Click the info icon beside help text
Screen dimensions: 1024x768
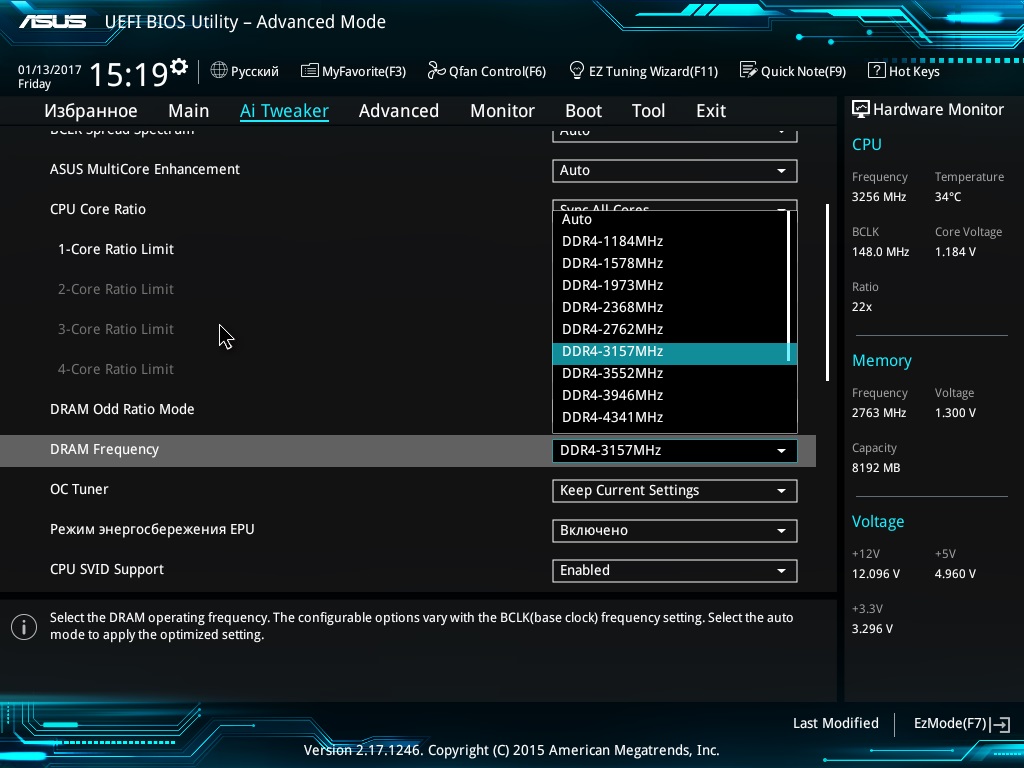click(24, 627)
